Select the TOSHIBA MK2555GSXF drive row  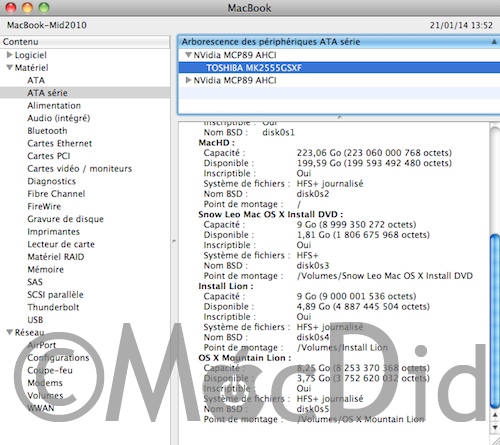339,68
